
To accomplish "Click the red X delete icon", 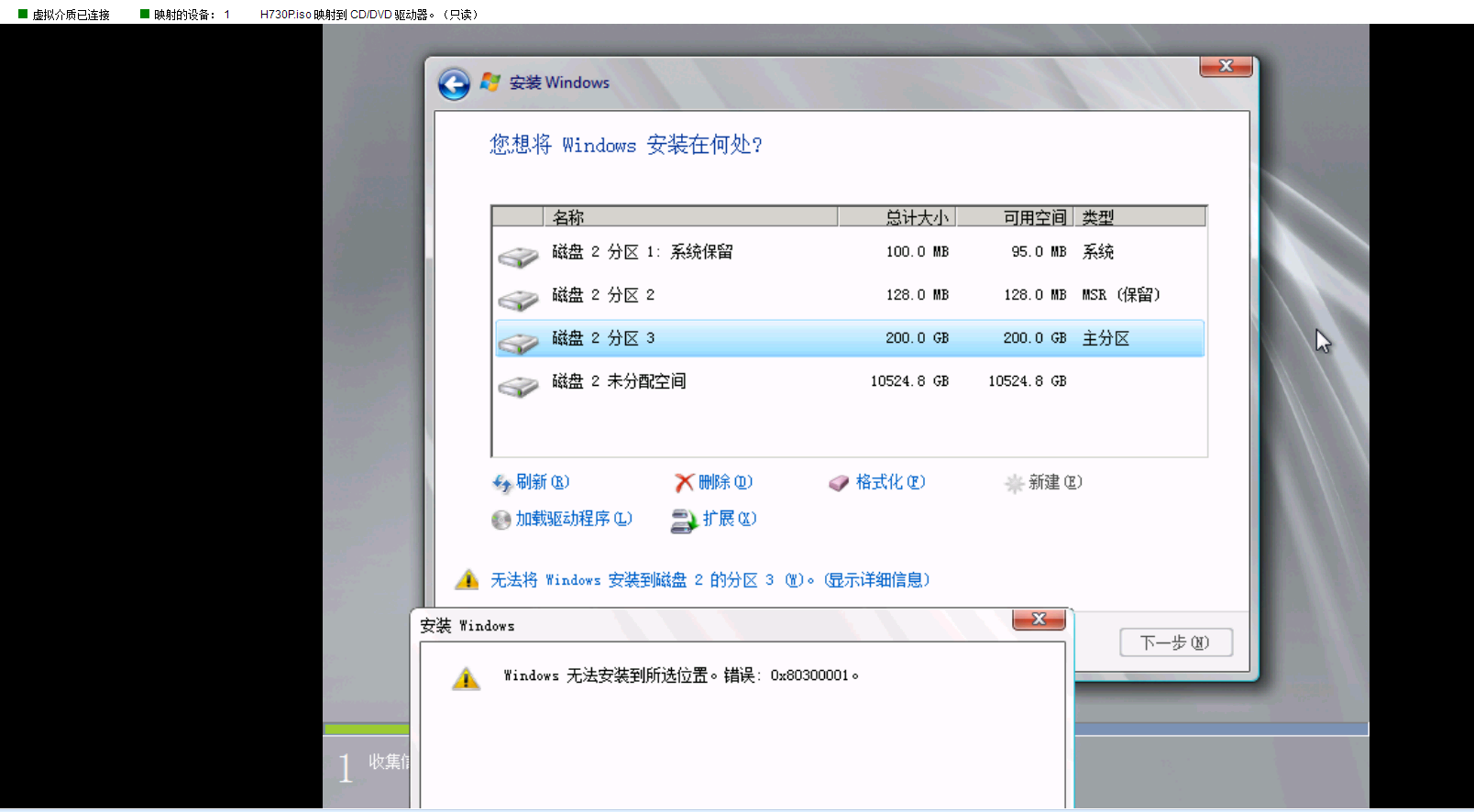I will [x=684, y=482].
